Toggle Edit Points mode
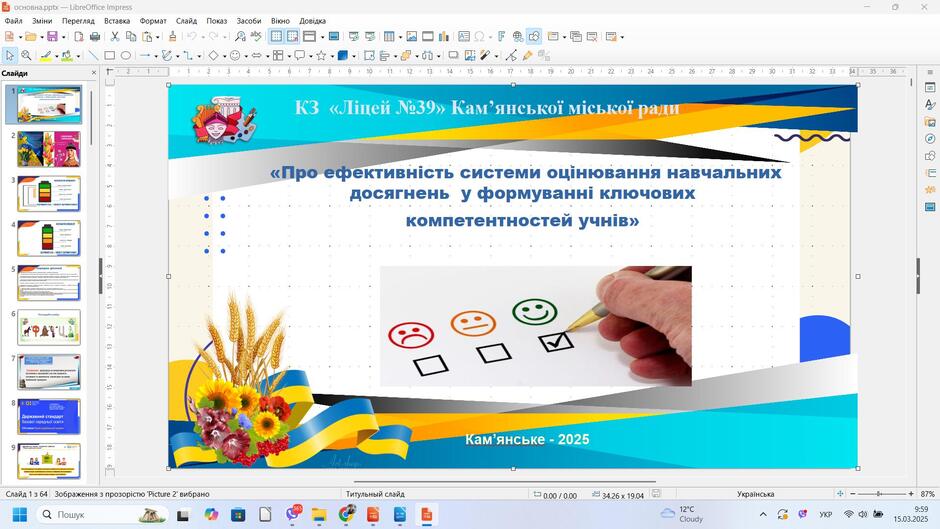940x529 pixels. pos(511,55)
